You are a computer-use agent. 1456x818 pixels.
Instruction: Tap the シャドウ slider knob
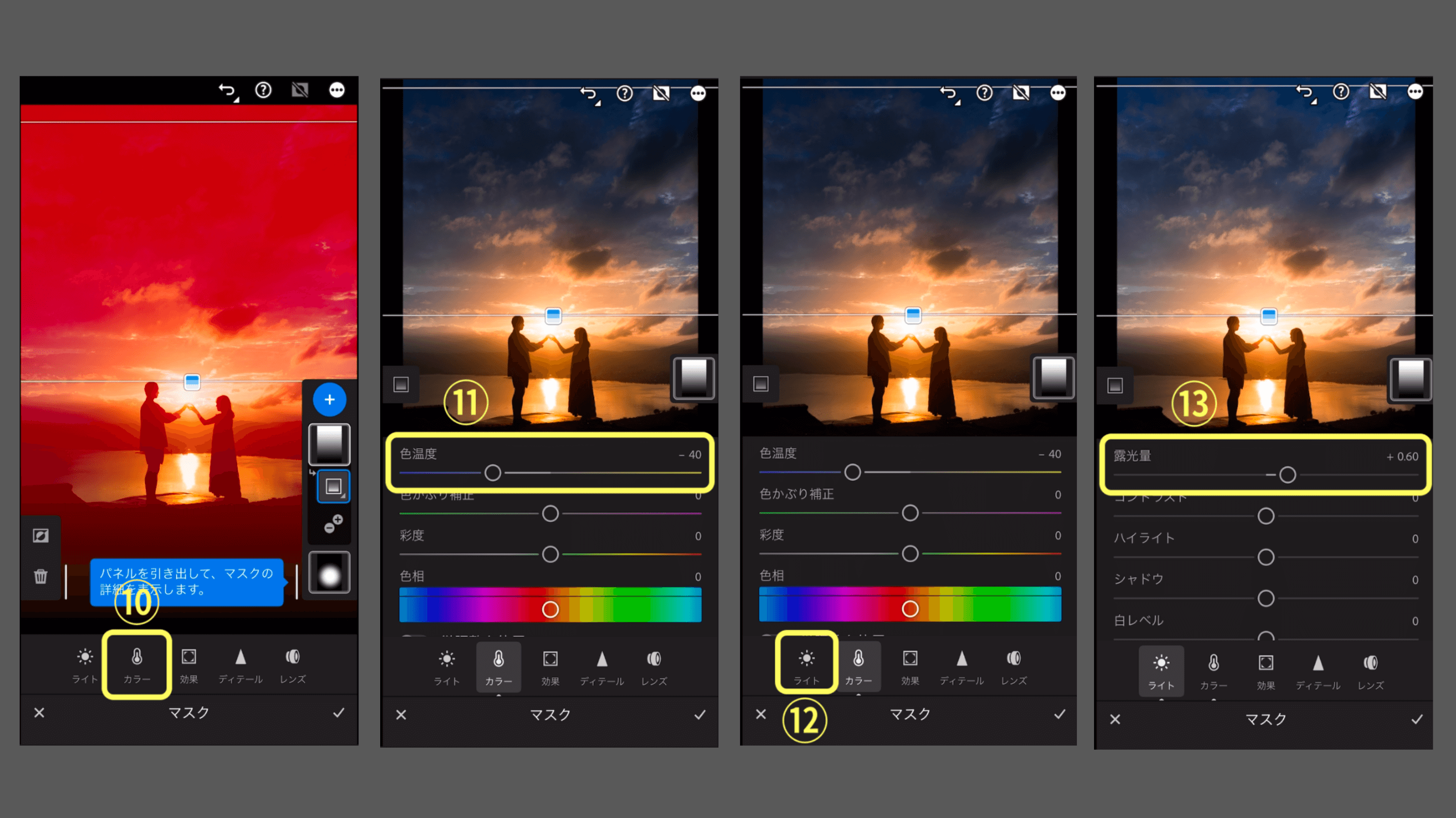point(1266,599)
